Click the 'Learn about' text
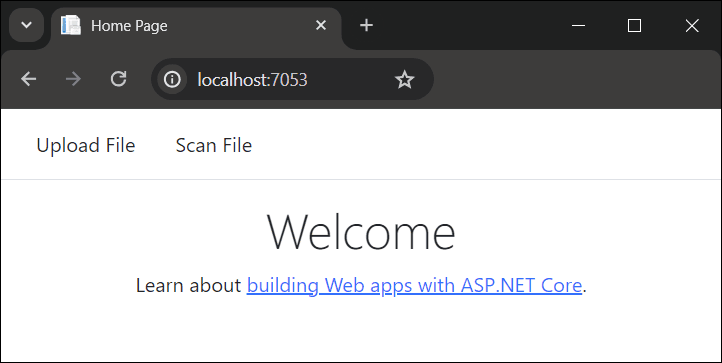The image size is (722, 363). [188, 286]
